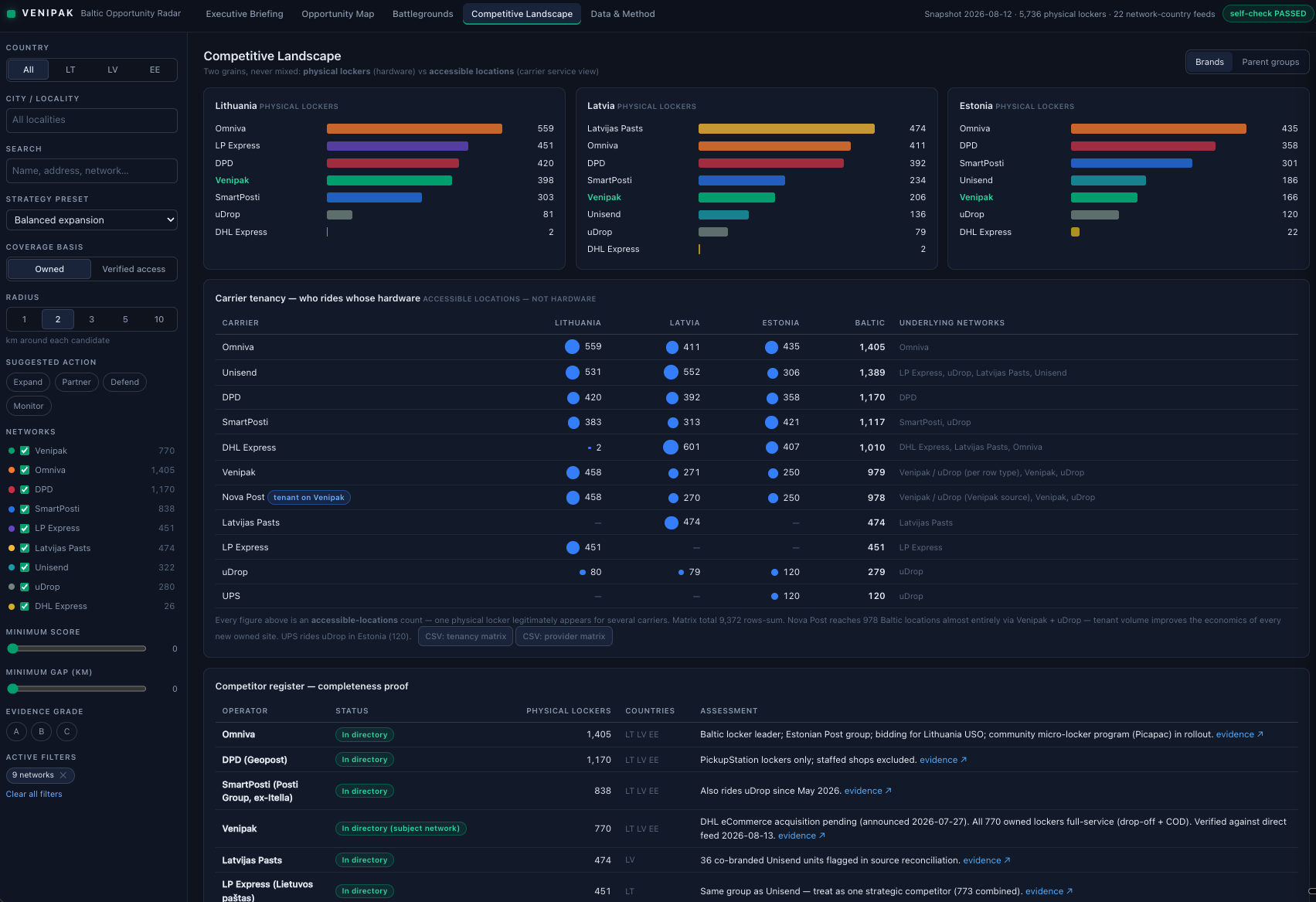Open the Executive Briefing tab
The height and width of the screenshot is (902, 1316).
coord(244,14)
